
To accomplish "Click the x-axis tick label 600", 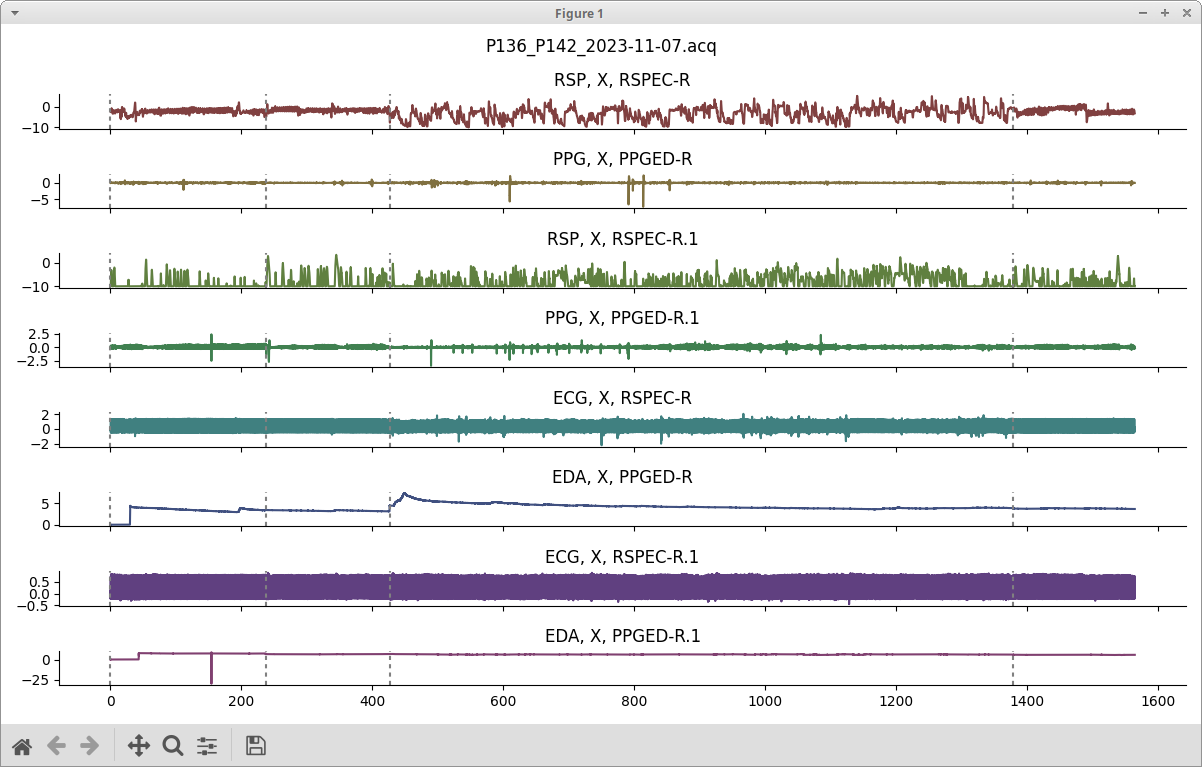I will click(x=503, y=702).
